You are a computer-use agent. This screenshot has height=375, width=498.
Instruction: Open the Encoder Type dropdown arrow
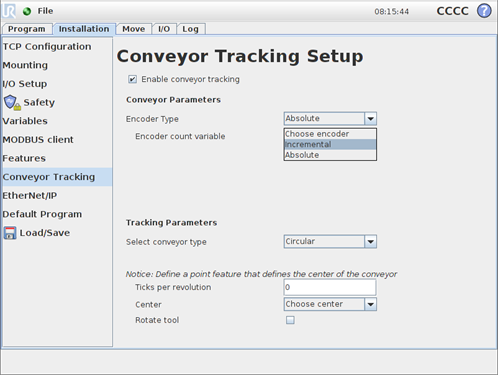[x=370, y=119]
